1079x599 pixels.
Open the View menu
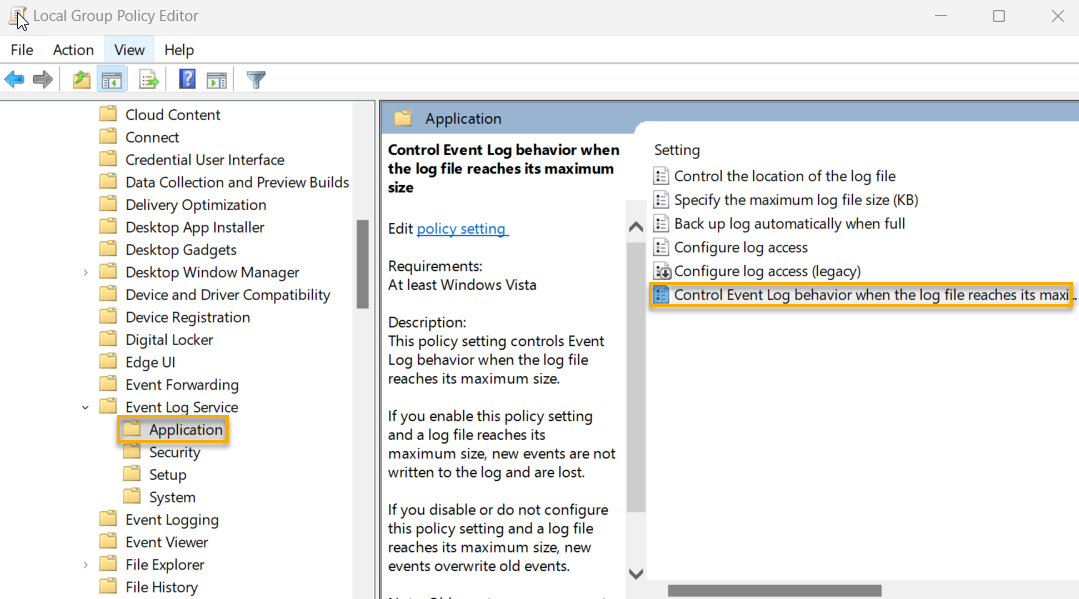[129, 50]
